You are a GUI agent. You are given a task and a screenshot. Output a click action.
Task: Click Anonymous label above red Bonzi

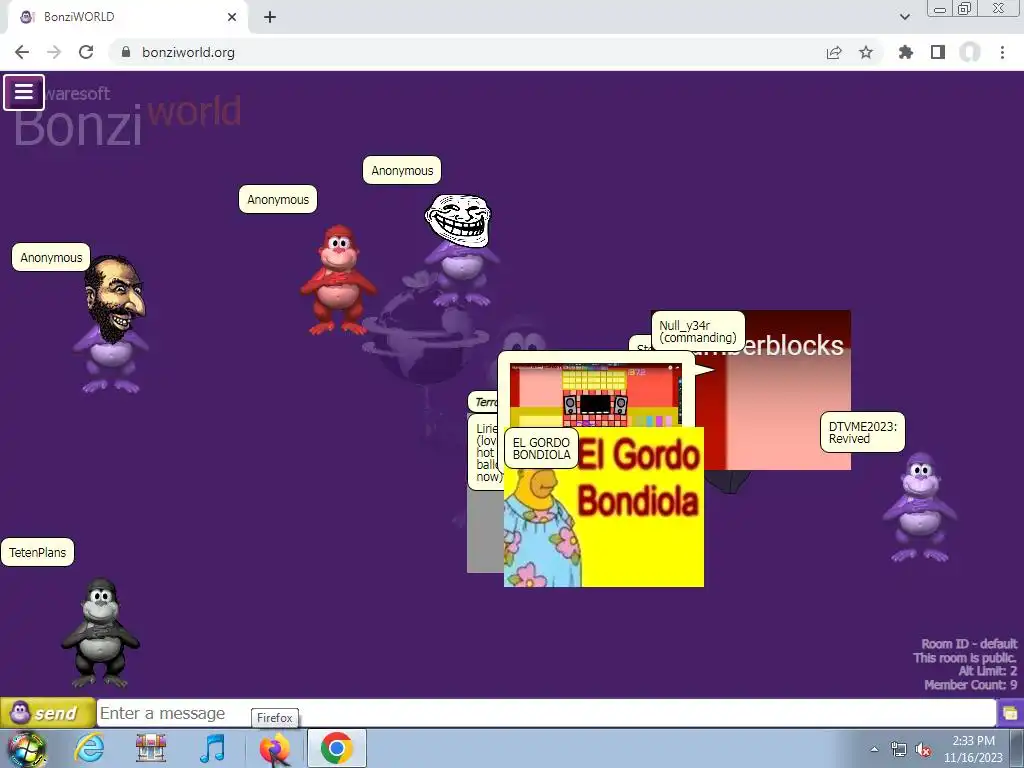click(278, 200)
